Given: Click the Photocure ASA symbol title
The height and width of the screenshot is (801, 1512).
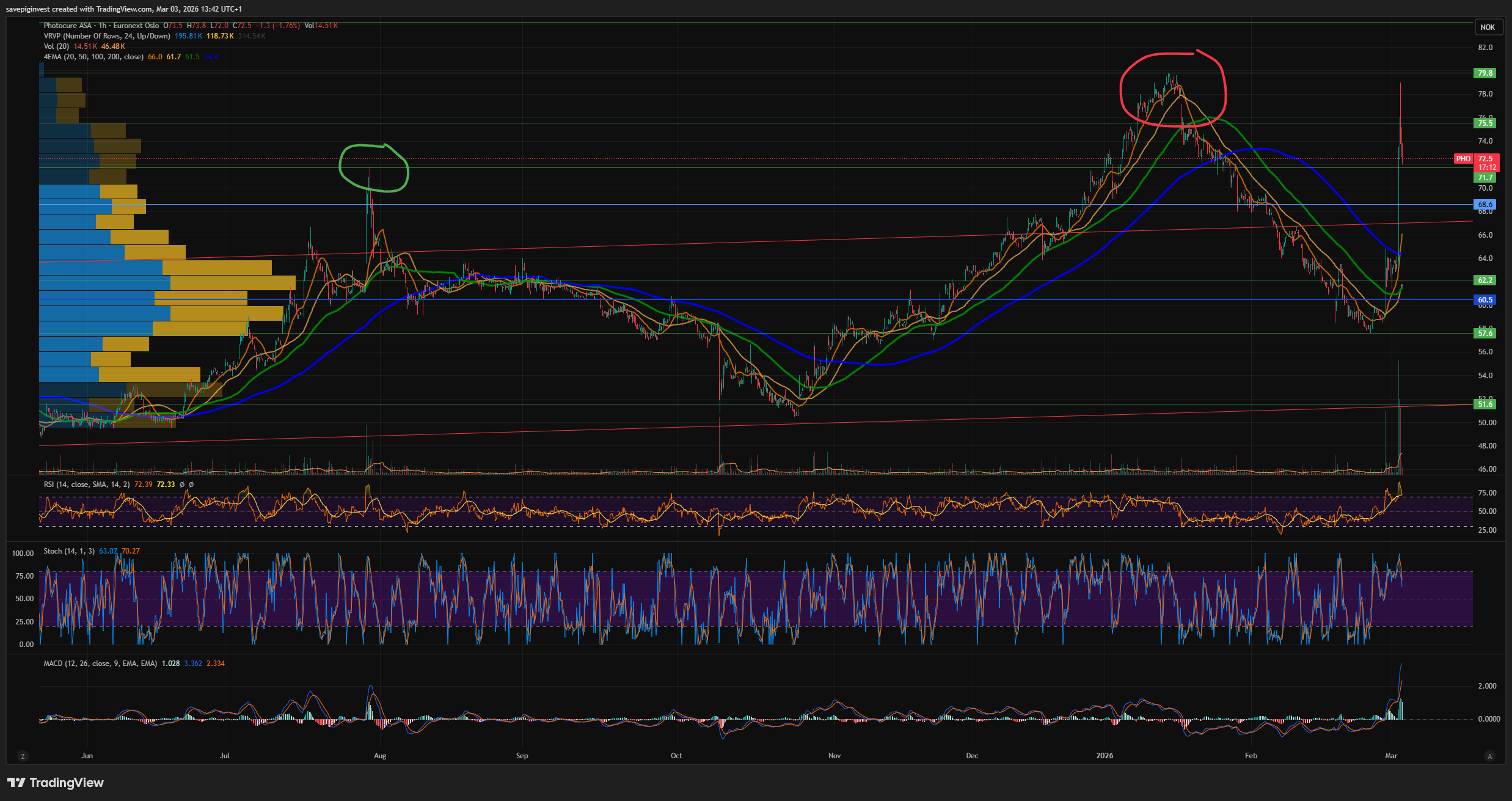Looking at the screenshot, I should point(68,26).
